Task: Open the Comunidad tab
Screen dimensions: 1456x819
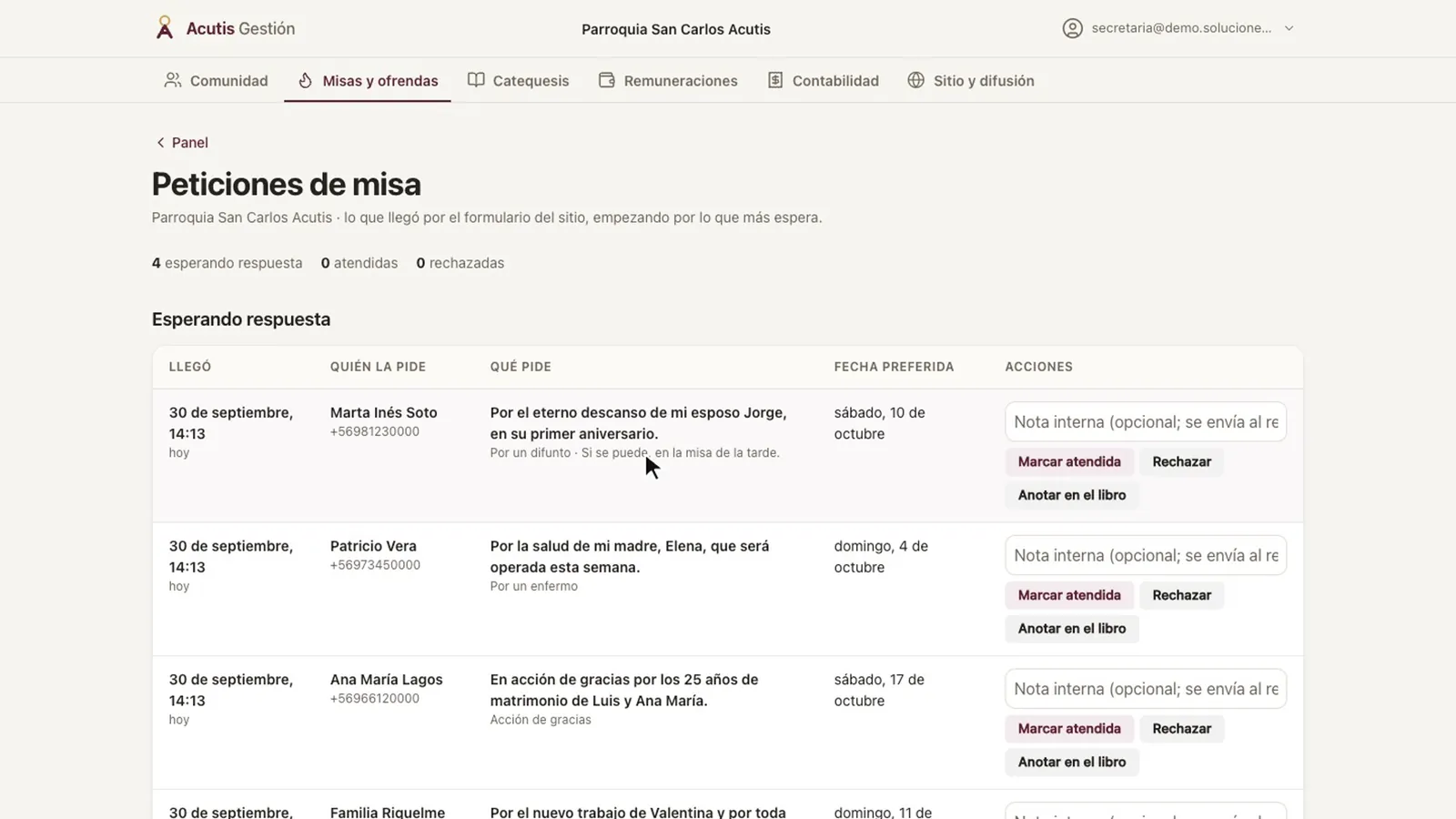Action: (217, 80)
